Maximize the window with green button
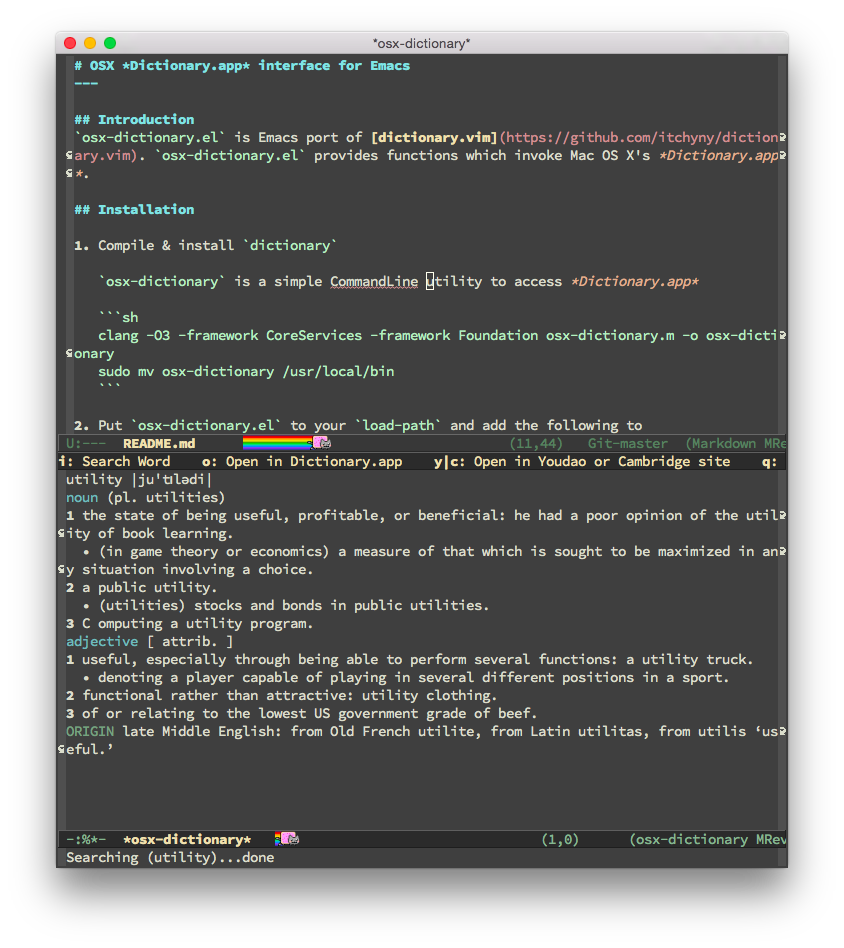 tap(110, 43)
